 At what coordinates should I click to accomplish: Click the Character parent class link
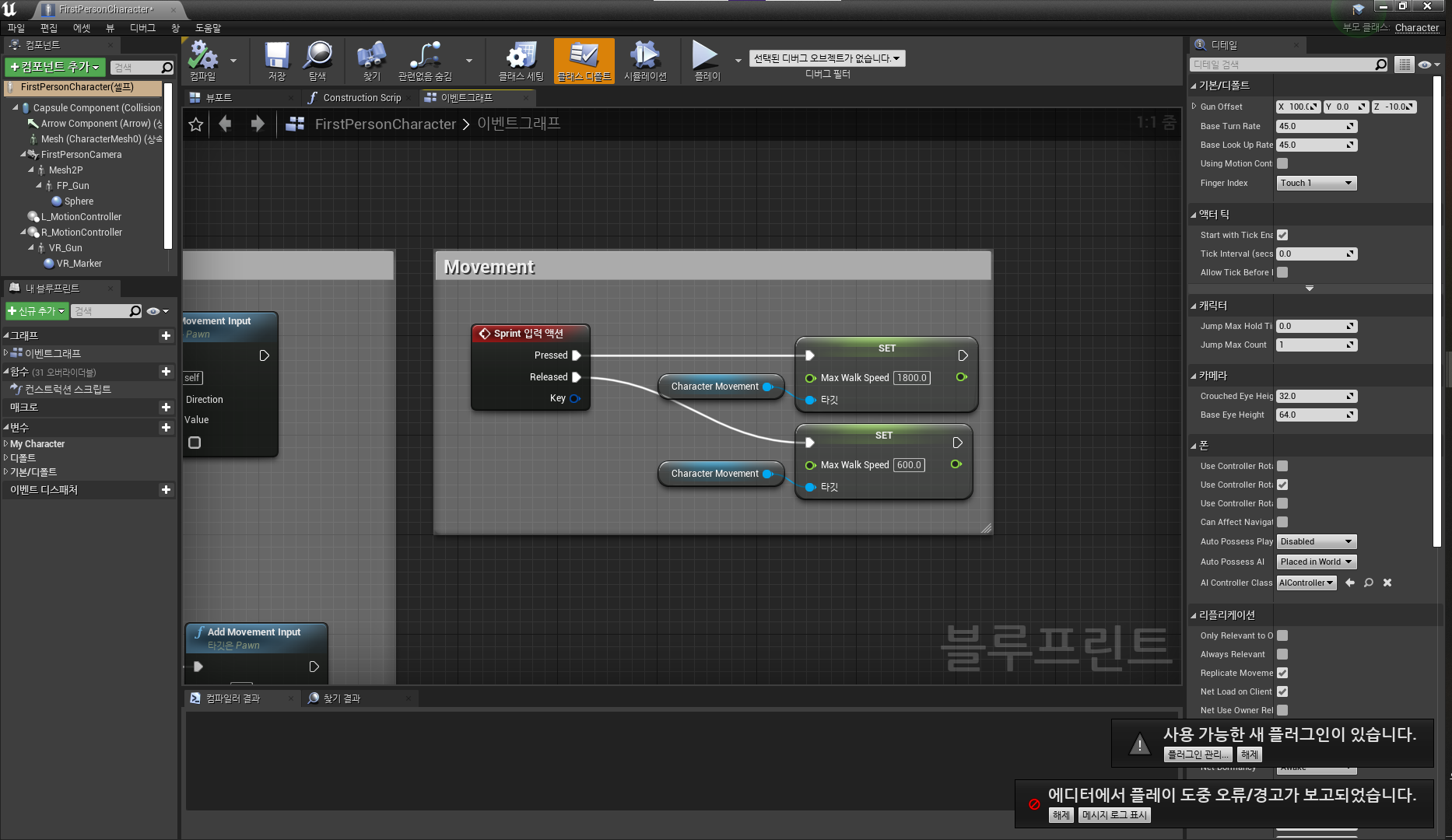click(x=1417, y=27)
